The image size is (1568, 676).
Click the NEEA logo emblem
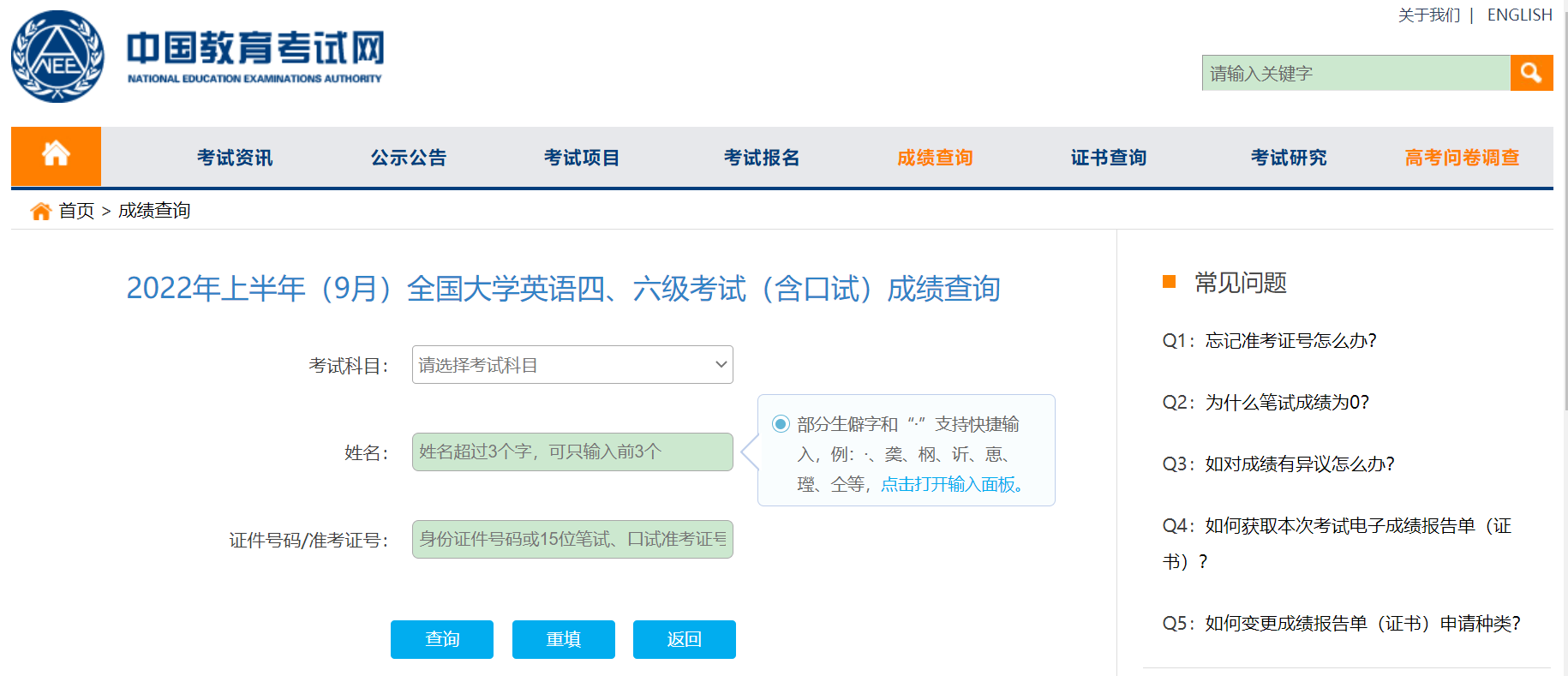pos(57,57)
